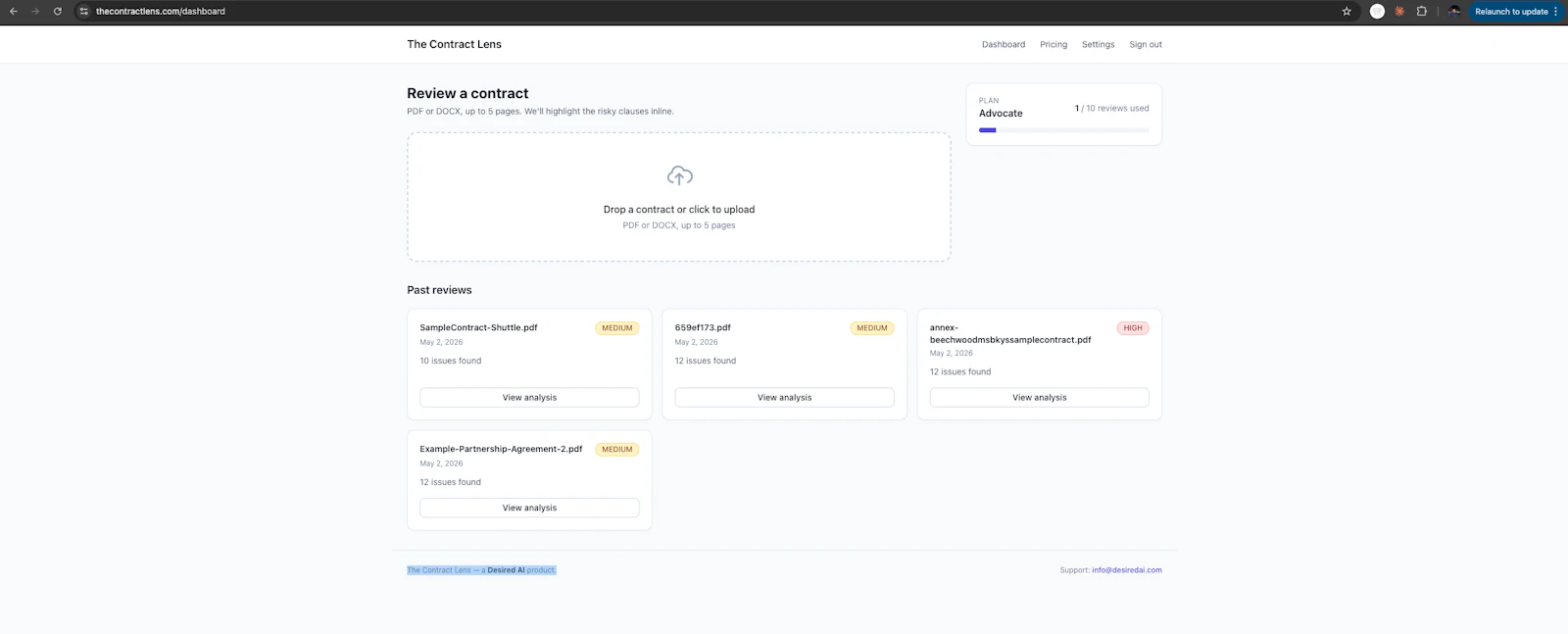This screenshot has height=634, width=1568.
Task: Reload the page with the refresh icon
Action: tap(58, 12)
